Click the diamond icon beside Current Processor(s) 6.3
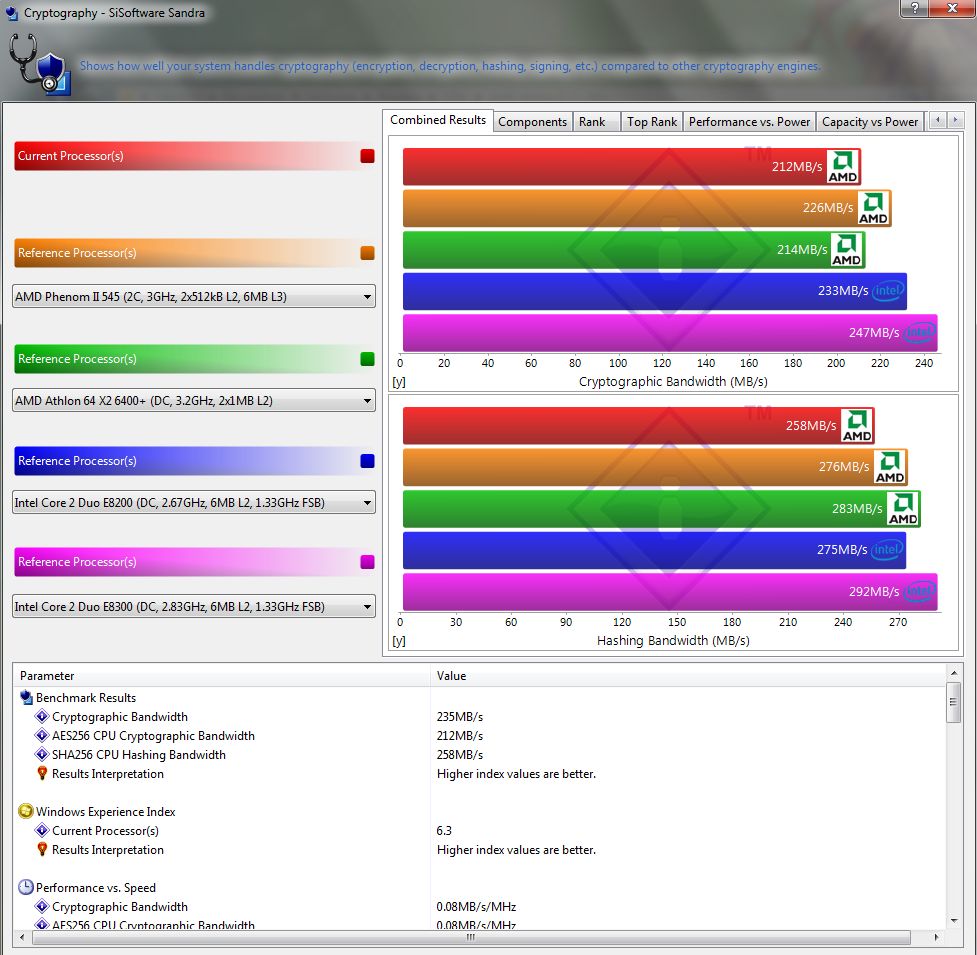This screenshot has width=977, height=955. 42,830
